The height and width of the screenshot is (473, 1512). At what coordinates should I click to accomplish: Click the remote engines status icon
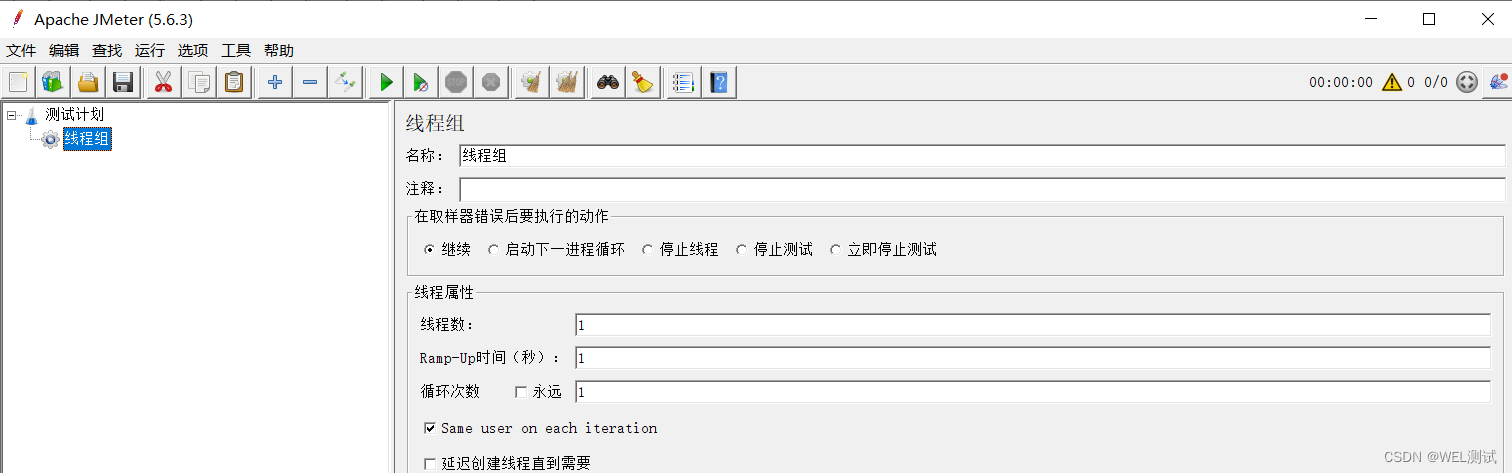tap(1498, 82)
